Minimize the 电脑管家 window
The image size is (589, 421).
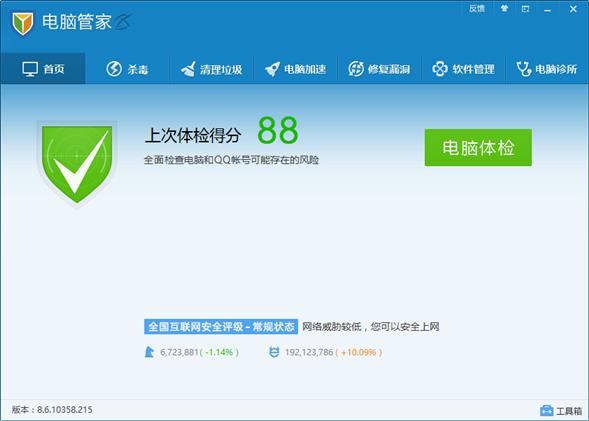click(x=547, y=9)
